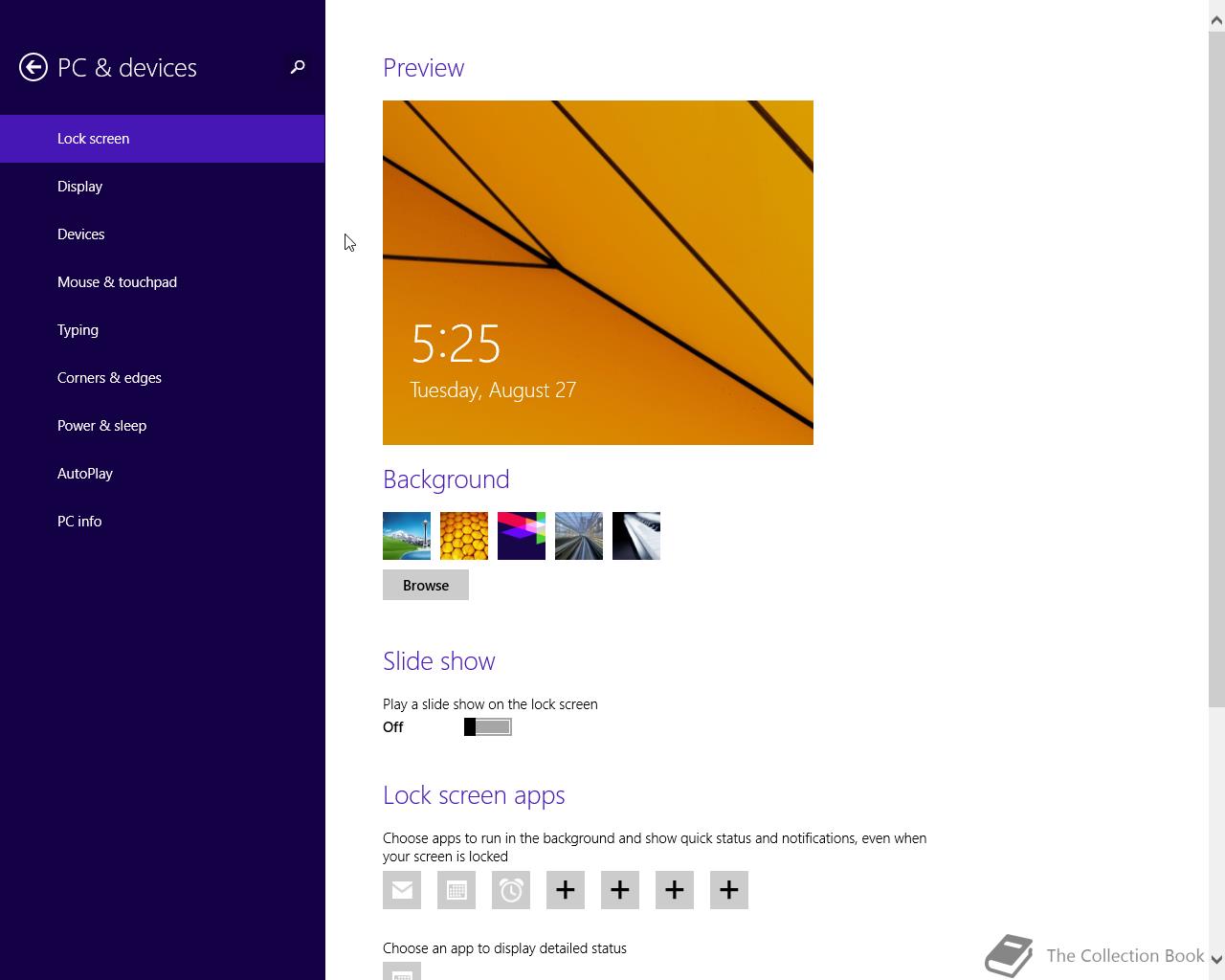The image size is (1225, 980).
Task: Click the Browse button
Action: tap(426, 585)
